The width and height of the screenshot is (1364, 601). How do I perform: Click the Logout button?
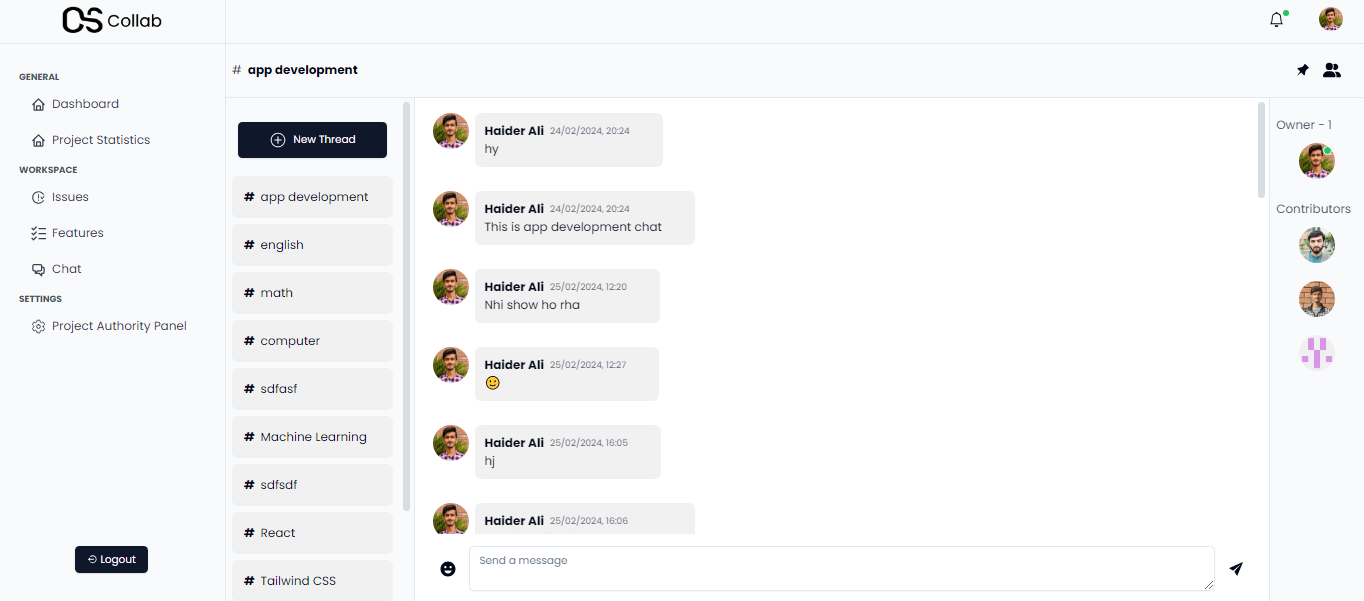click(111, 559)
